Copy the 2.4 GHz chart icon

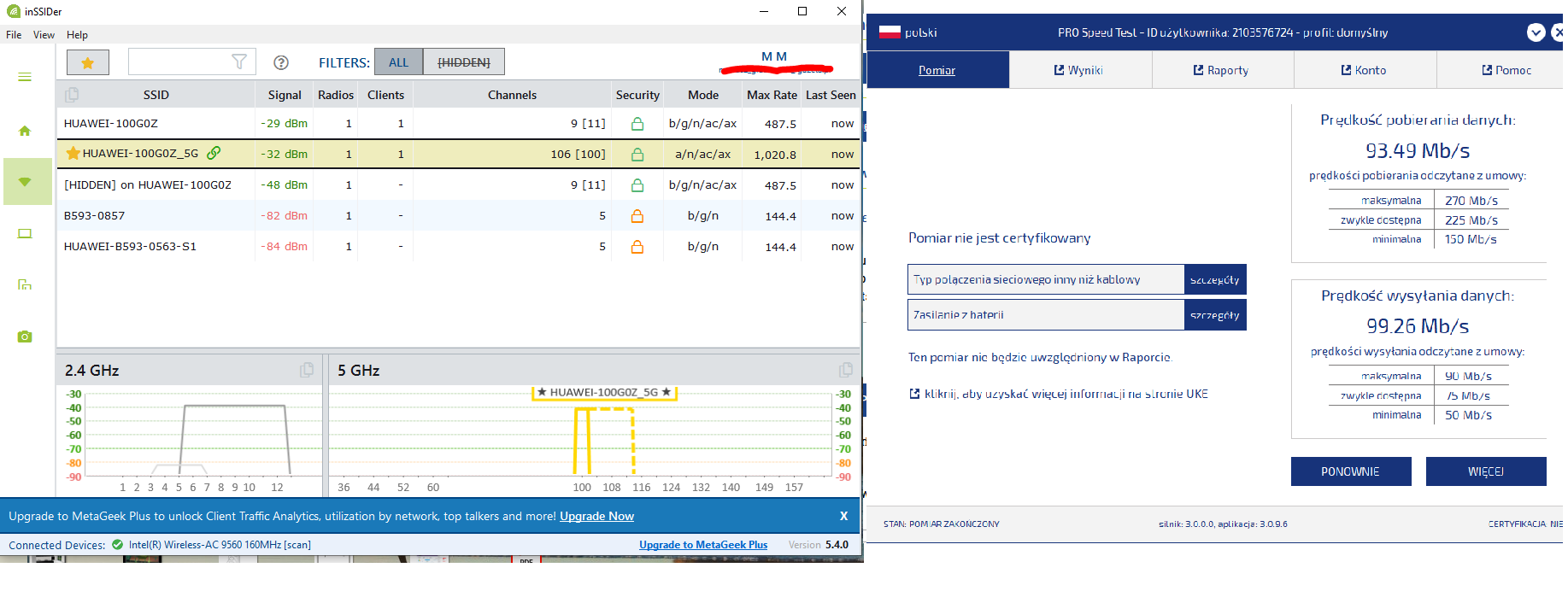pyautogui.click(x=307, y=370)
